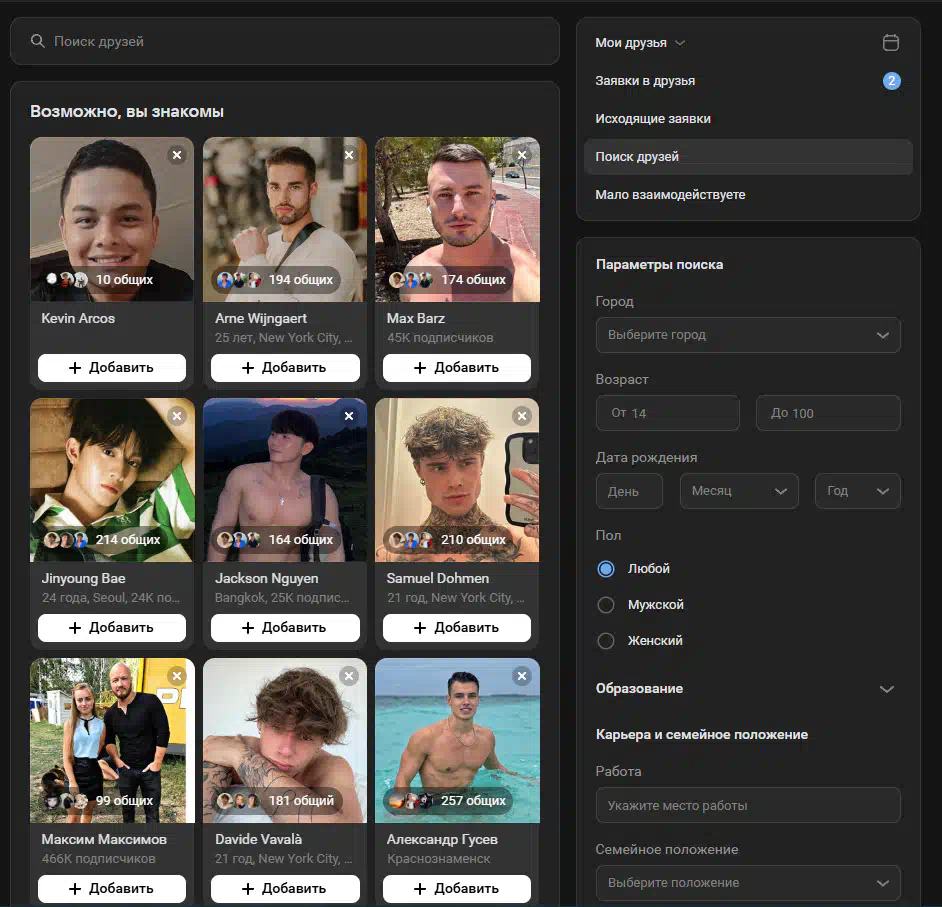Image resolution: width=942 pixels, height=907 pixels.
Task: Open the Месяц birth month dropdown
Action: coord(739,491)
